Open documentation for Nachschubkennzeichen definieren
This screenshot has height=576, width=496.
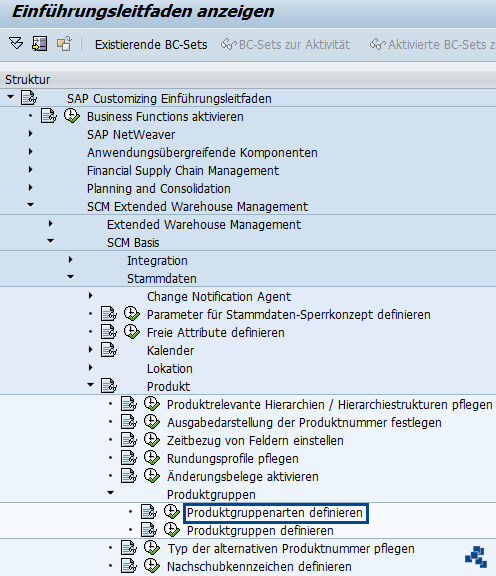[129, 566]
